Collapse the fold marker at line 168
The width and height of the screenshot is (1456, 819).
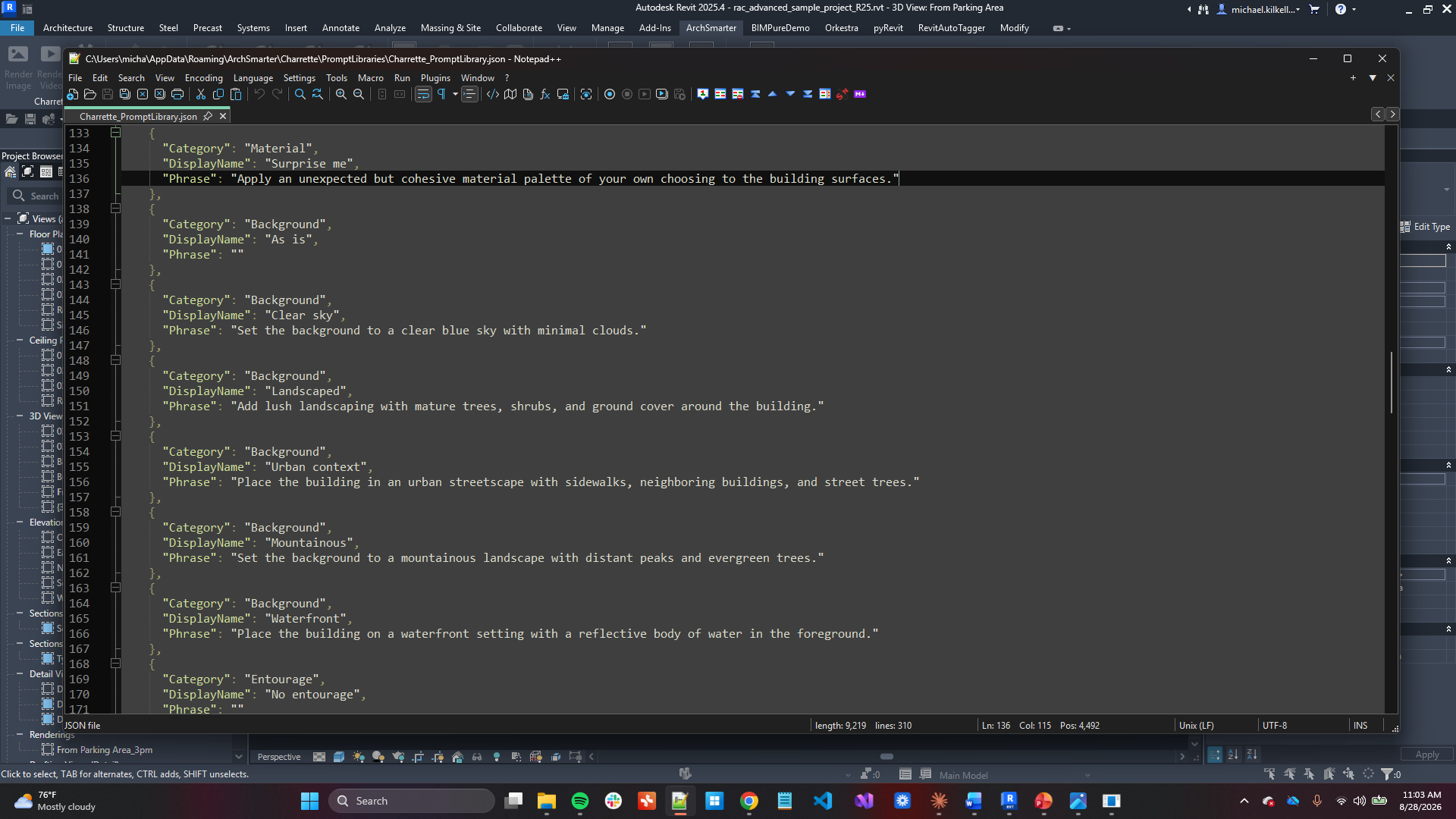pyautogui.click(x=115, y=664)
